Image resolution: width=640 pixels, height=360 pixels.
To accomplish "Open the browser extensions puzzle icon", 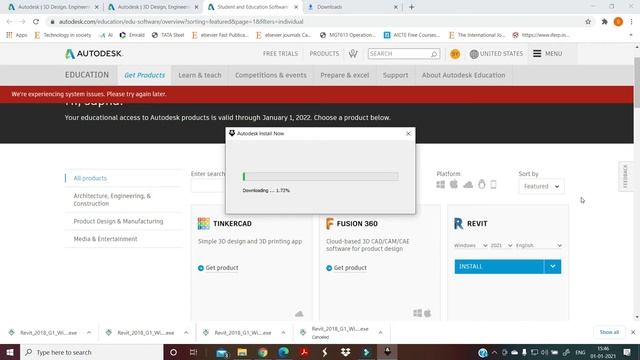I will pyautogui.click(x=604, y=22).
